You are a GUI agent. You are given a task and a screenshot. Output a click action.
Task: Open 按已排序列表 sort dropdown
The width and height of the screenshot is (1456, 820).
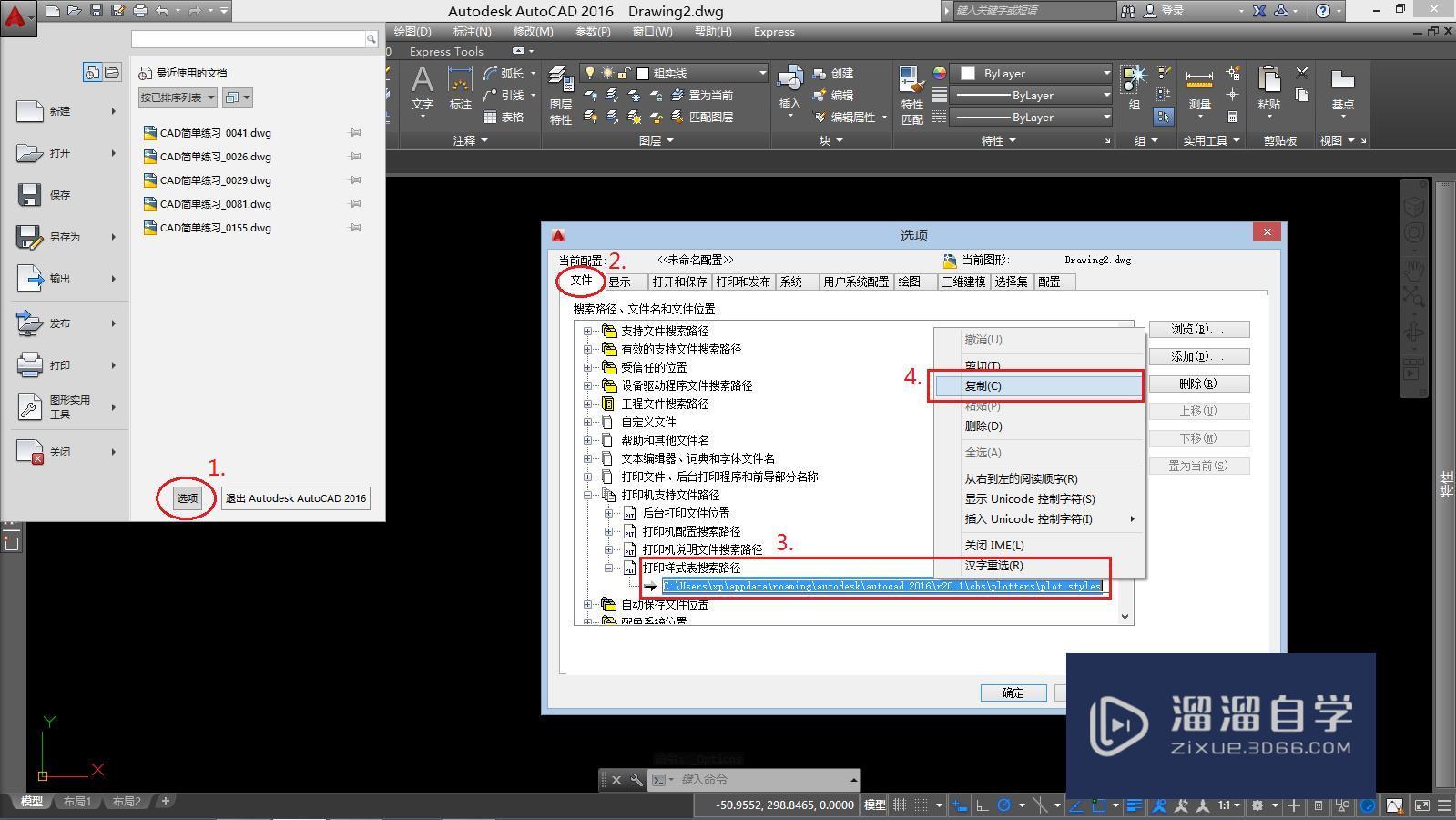[178, 97]
